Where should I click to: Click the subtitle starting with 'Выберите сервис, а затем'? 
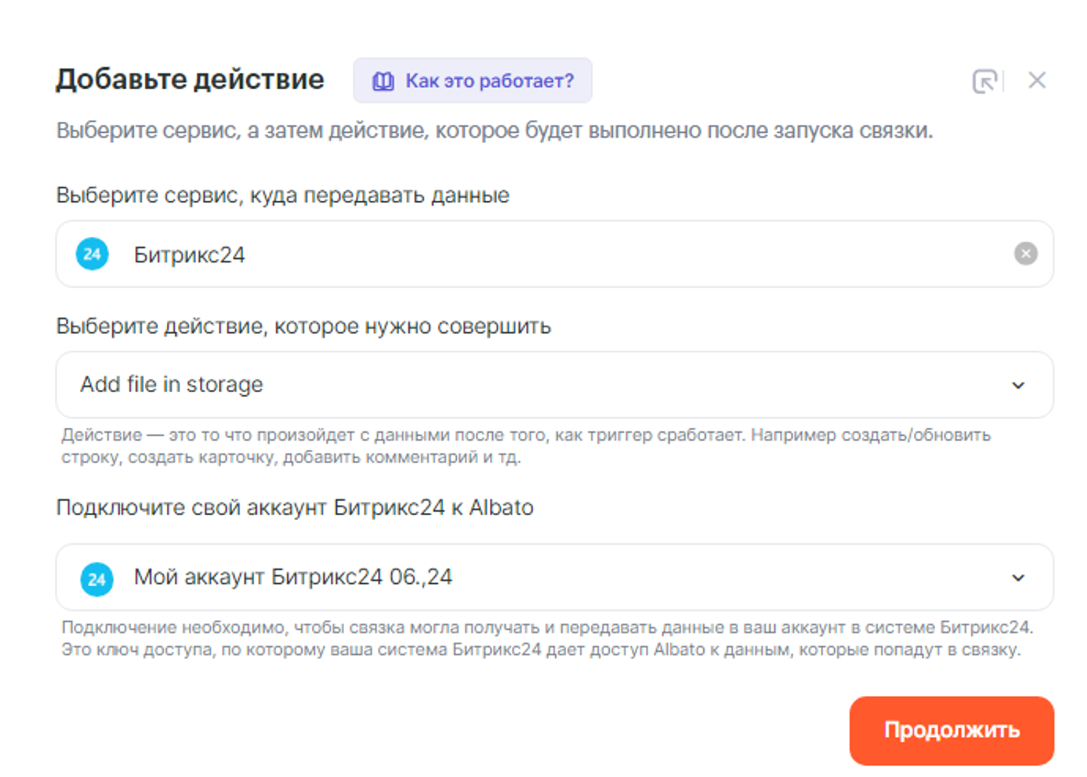(494, 131)
